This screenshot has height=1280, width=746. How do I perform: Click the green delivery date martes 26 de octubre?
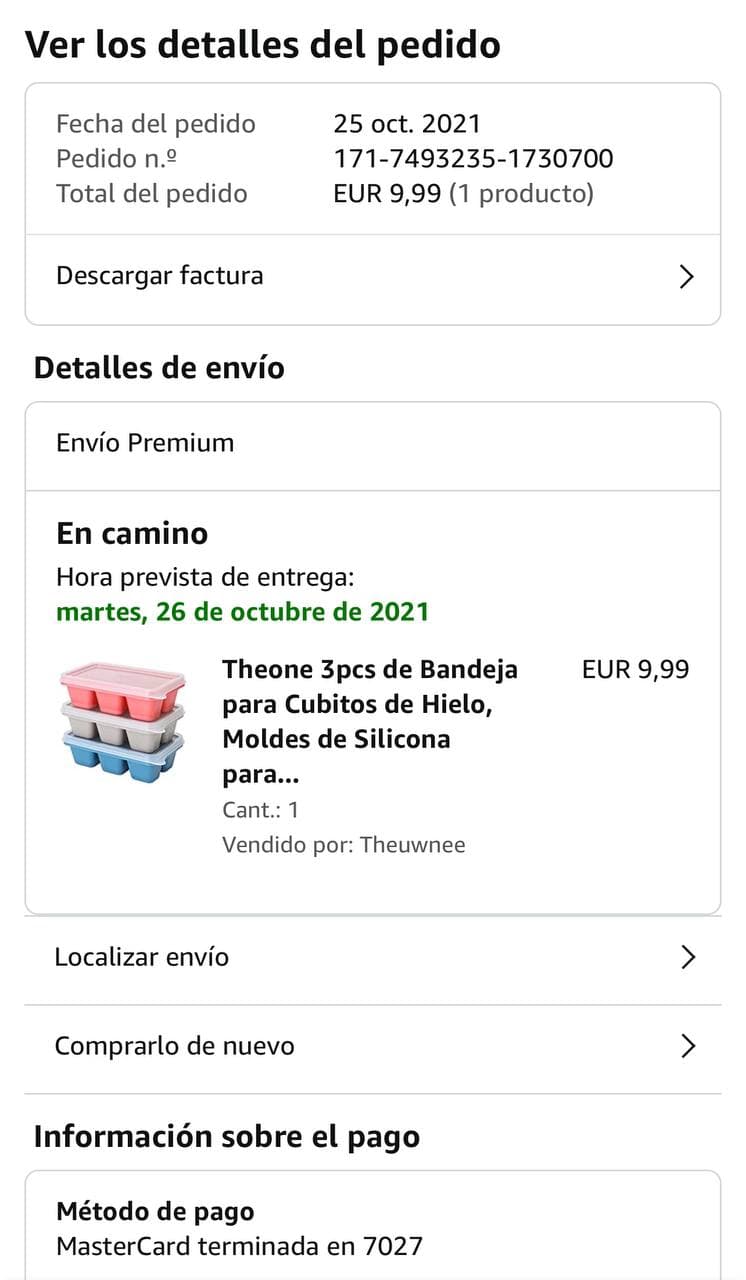click(x=242, y=611)
